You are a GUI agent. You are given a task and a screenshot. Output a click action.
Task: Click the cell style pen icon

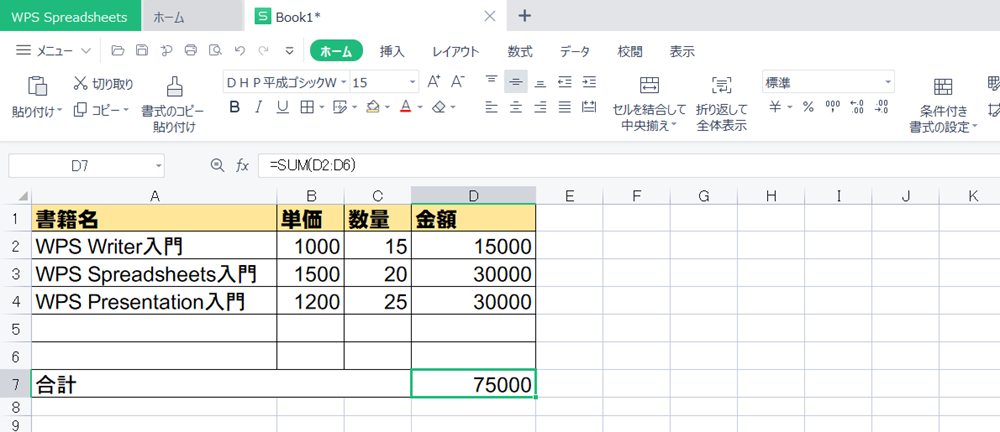341,107
